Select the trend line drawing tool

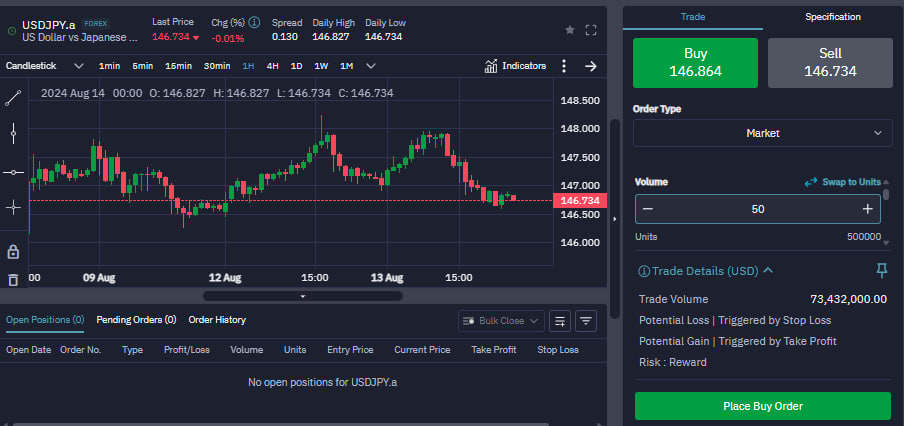13,99
